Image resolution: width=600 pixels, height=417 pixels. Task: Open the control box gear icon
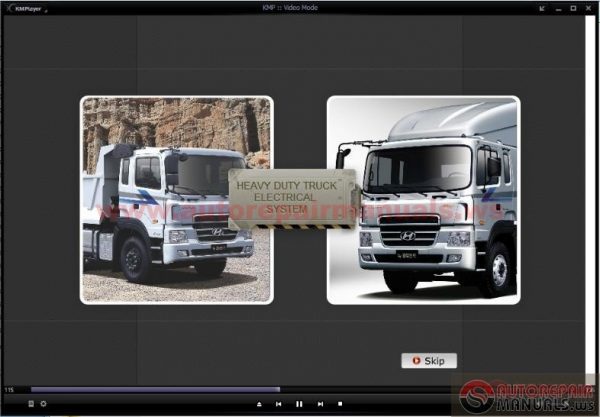pyautogui.click(x=43, y=404)
